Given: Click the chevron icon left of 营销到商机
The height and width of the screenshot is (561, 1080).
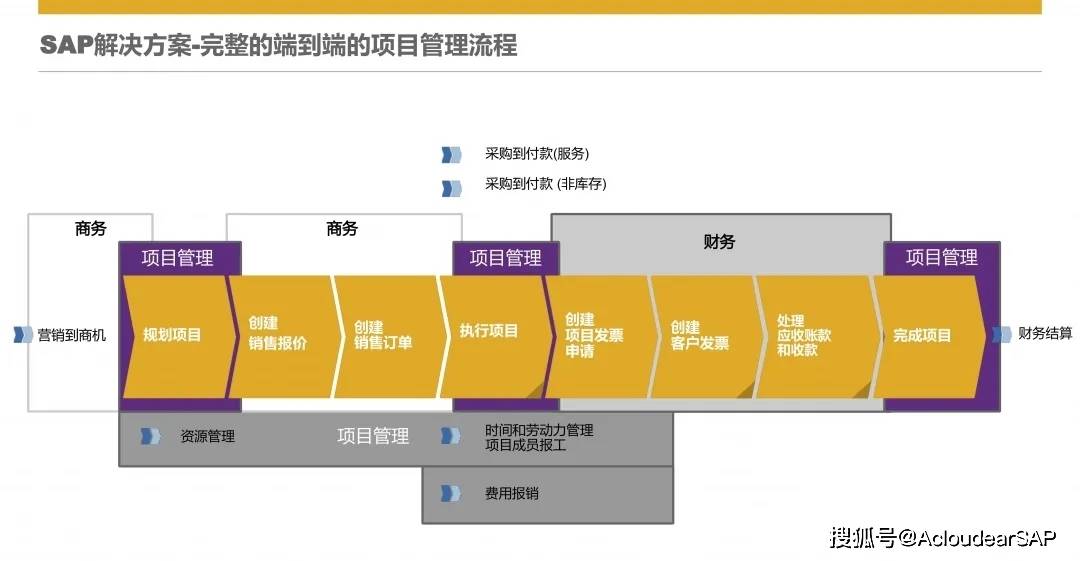Looking at the screenshot, I should (x=23, y=335).
